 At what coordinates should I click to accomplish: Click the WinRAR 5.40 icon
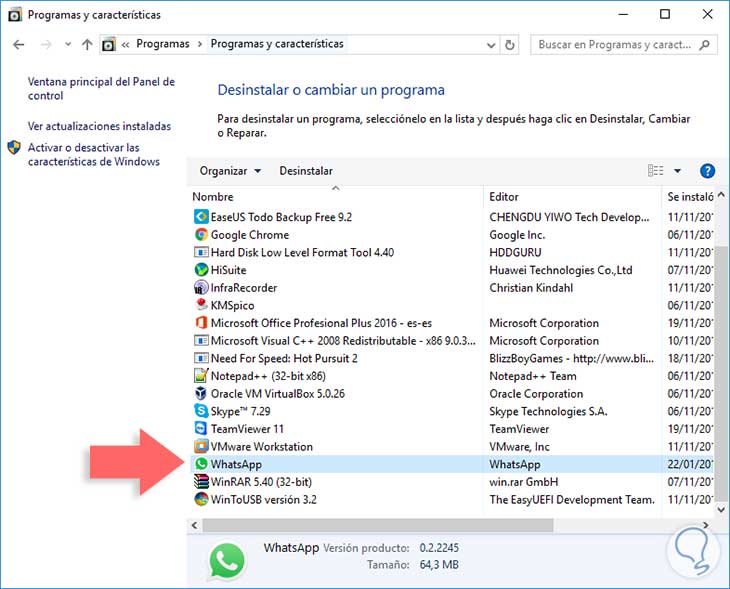201,481
